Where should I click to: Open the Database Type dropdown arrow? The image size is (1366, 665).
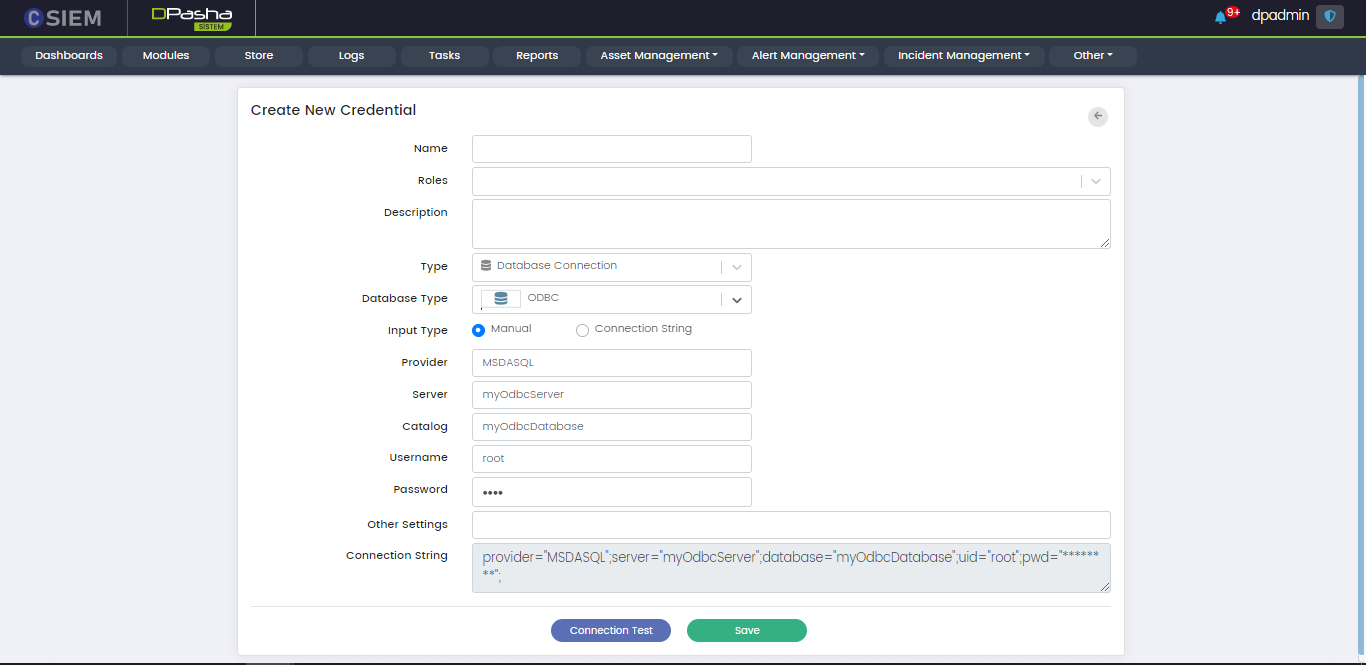(x=736, y=299)
